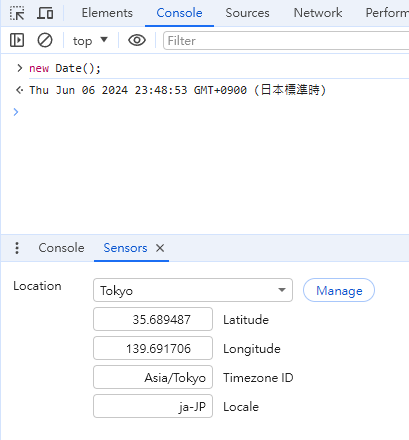Select the Sensors drawer tab
409x440 pixels.
[x=125, y=248]
